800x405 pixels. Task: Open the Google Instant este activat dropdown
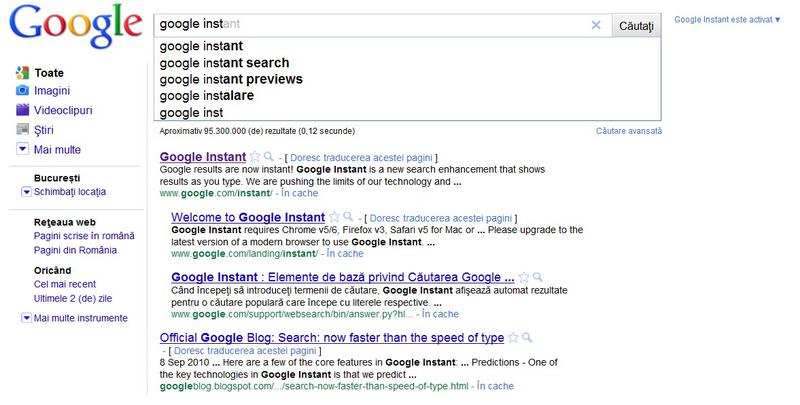tap(728, 19)
